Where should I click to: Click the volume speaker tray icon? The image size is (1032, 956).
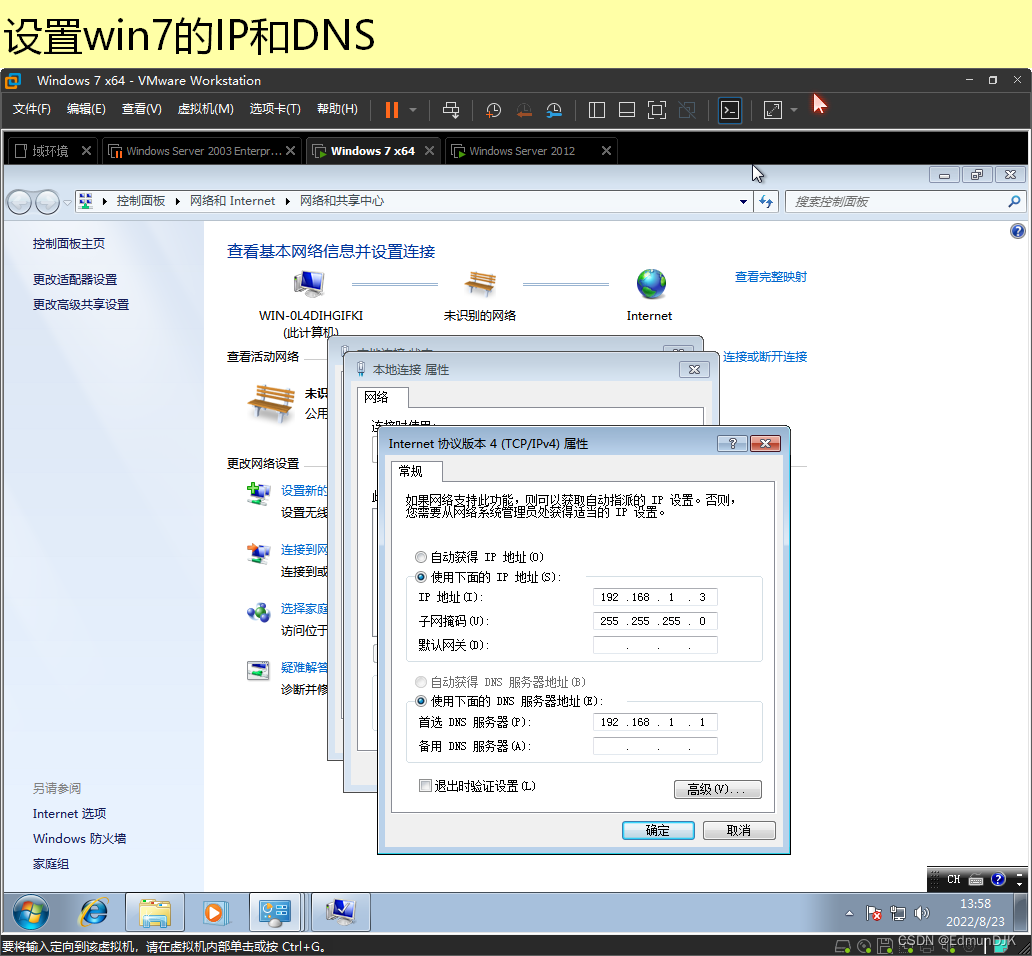tap(922, 913)
